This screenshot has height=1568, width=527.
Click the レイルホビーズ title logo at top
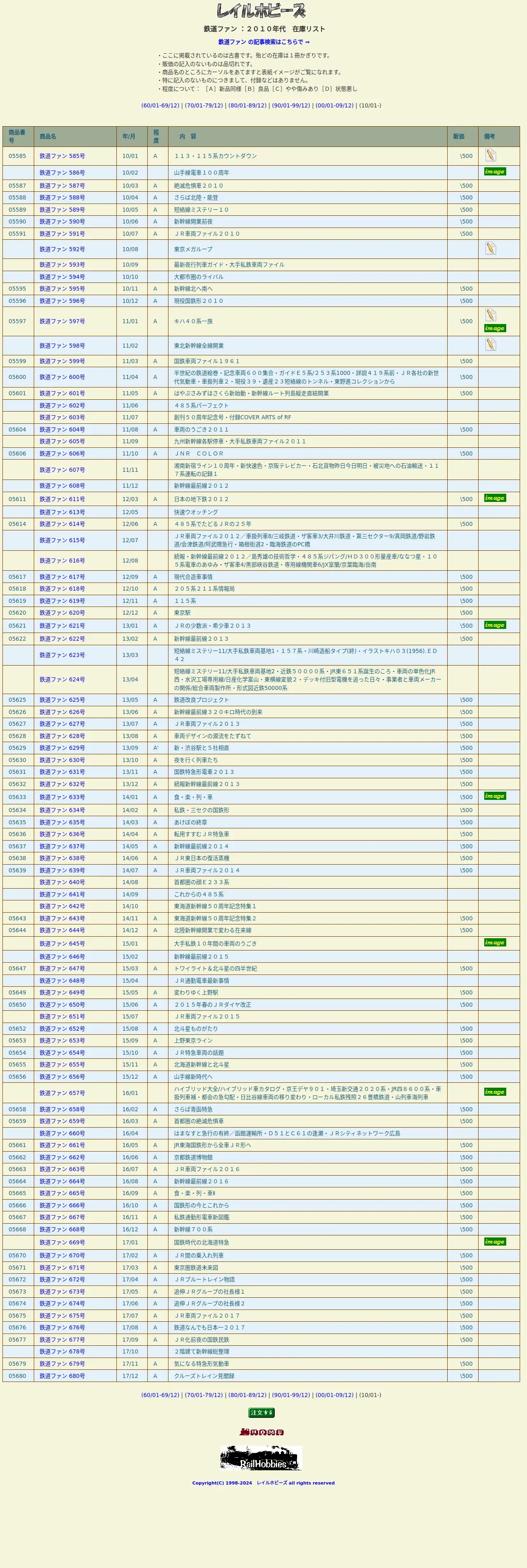pos(261,10)
